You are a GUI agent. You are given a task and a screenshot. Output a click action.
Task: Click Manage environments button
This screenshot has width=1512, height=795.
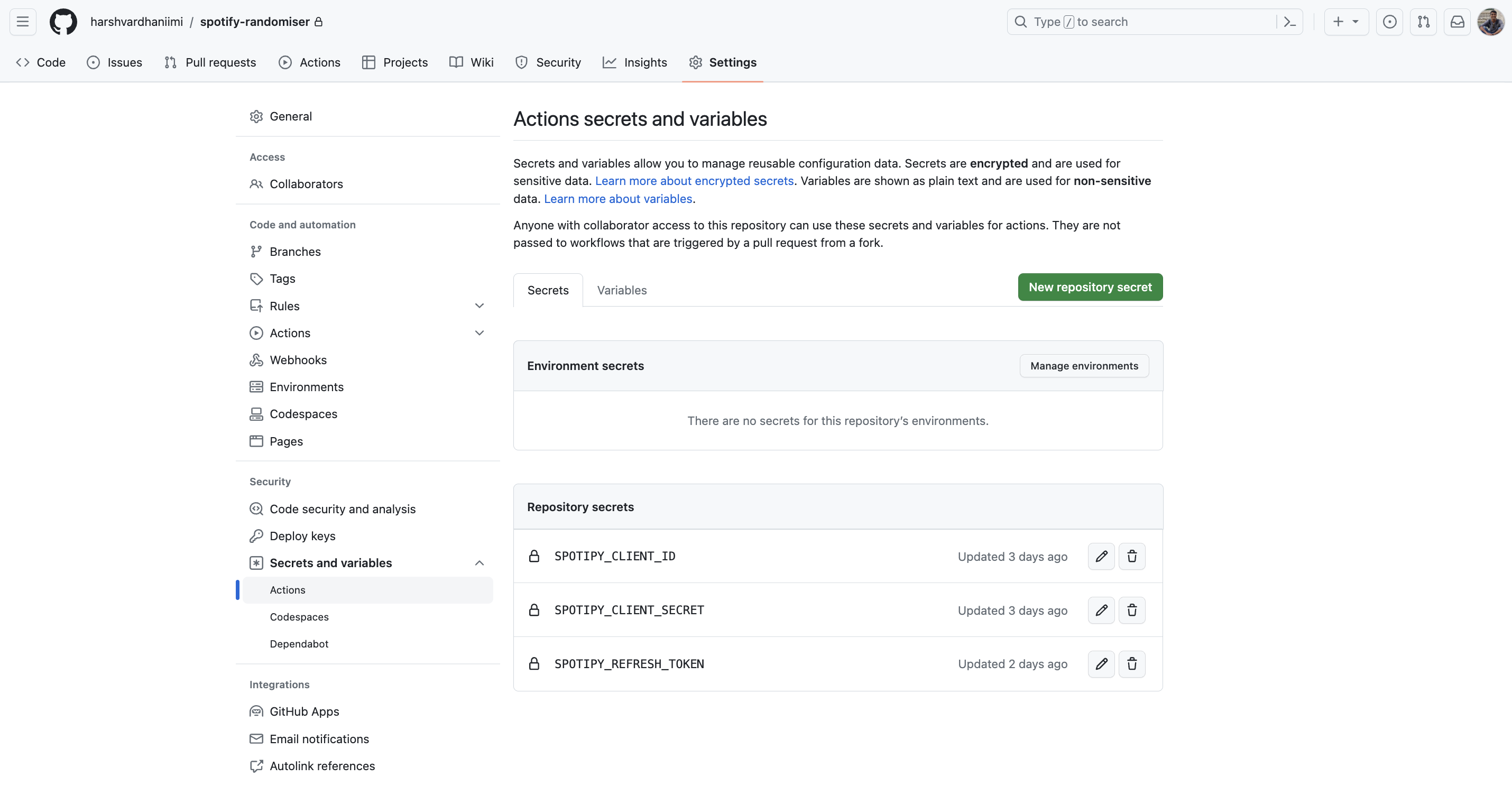pos(1084,366)
